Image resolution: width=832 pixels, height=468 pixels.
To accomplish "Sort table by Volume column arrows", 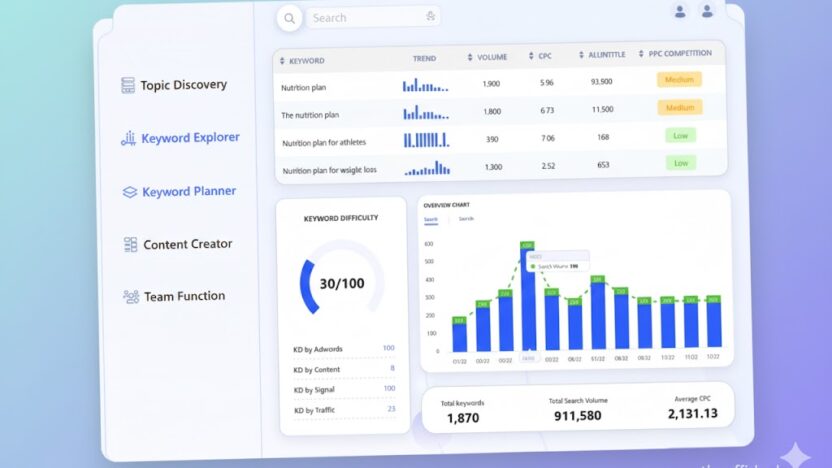I will click(470, 58).
